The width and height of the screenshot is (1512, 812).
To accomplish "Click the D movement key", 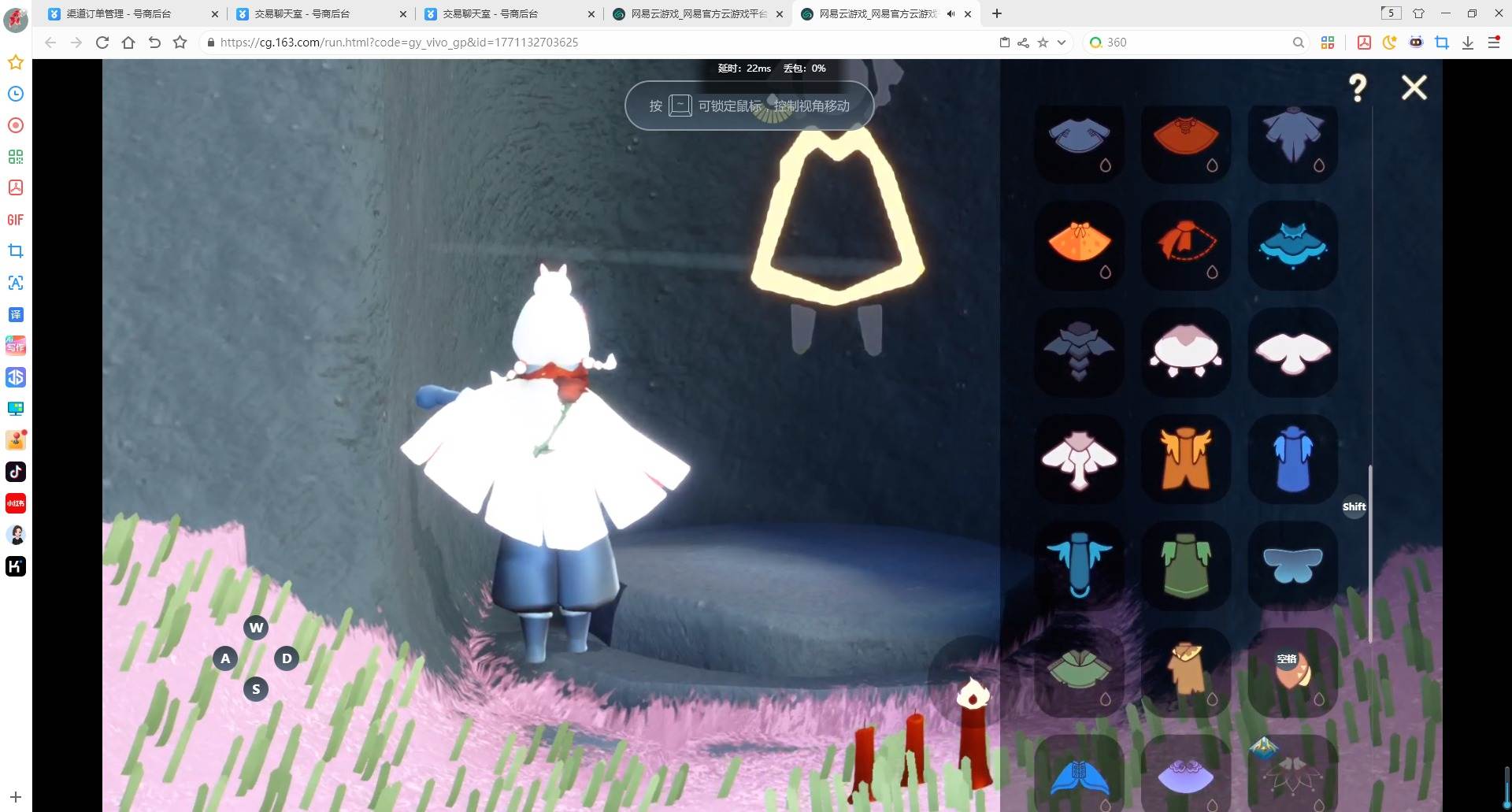I will pyautogui.click(x=287, y=658).
